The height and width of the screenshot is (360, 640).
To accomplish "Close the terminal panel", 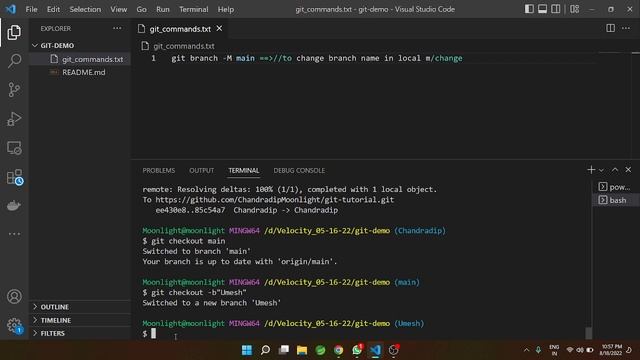I will tap(628, 169).
